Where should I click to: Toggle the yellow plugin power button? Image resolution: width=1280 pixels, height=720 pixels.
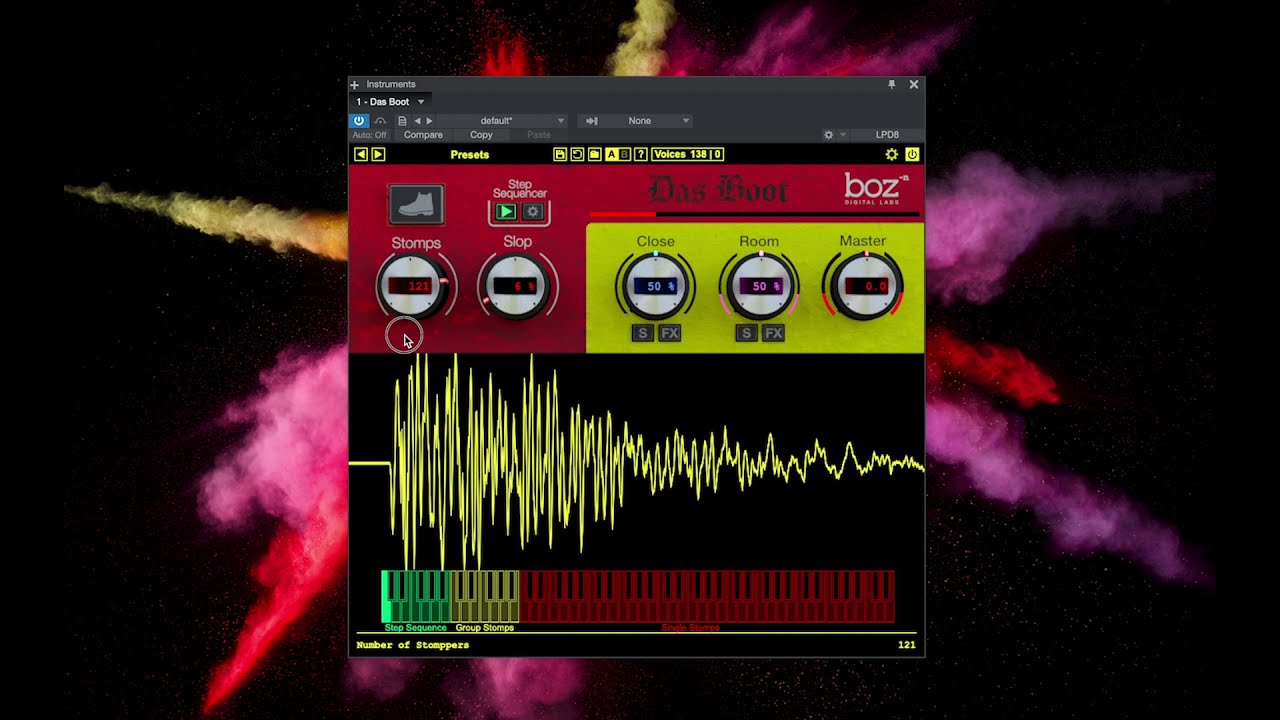[x=912, y=154]
